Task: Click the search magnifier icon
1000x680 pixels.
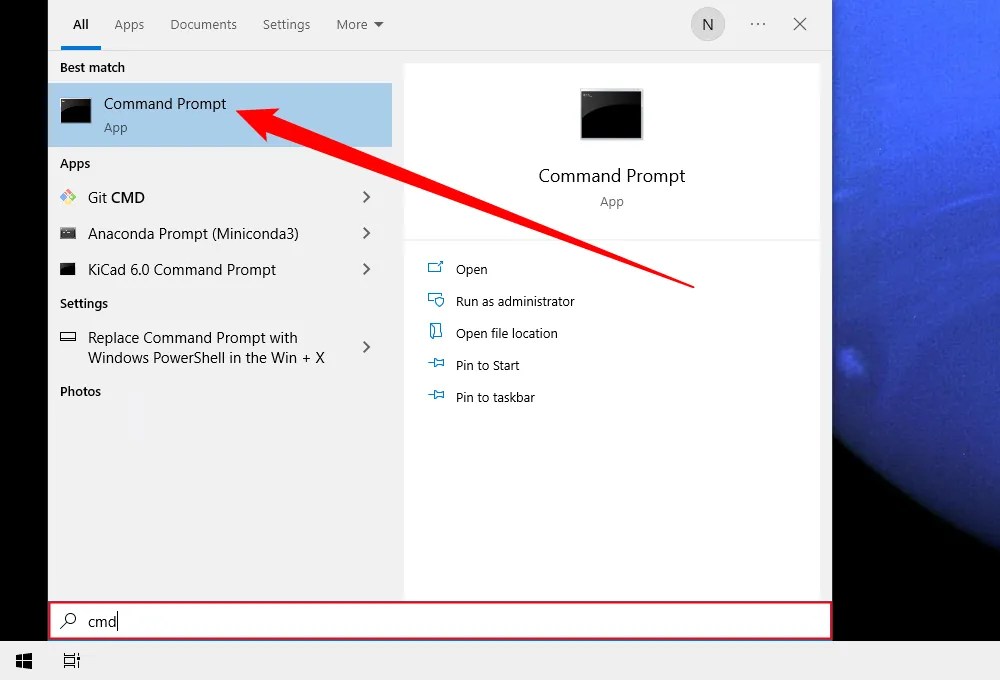Action: point(68,621)
